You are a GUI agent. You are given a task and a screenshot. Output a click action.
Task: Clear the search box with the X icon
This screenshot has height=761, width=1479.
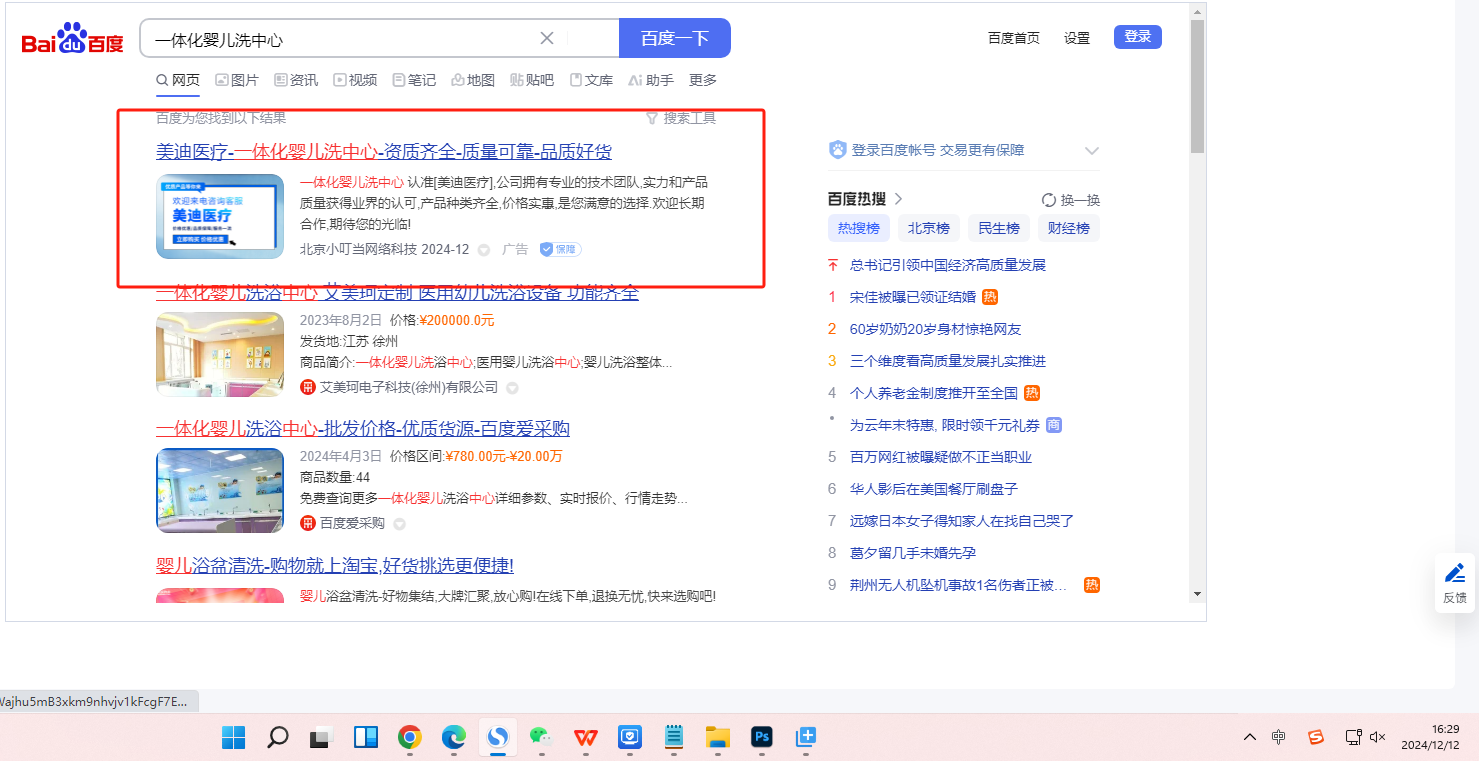coord(547,39)
